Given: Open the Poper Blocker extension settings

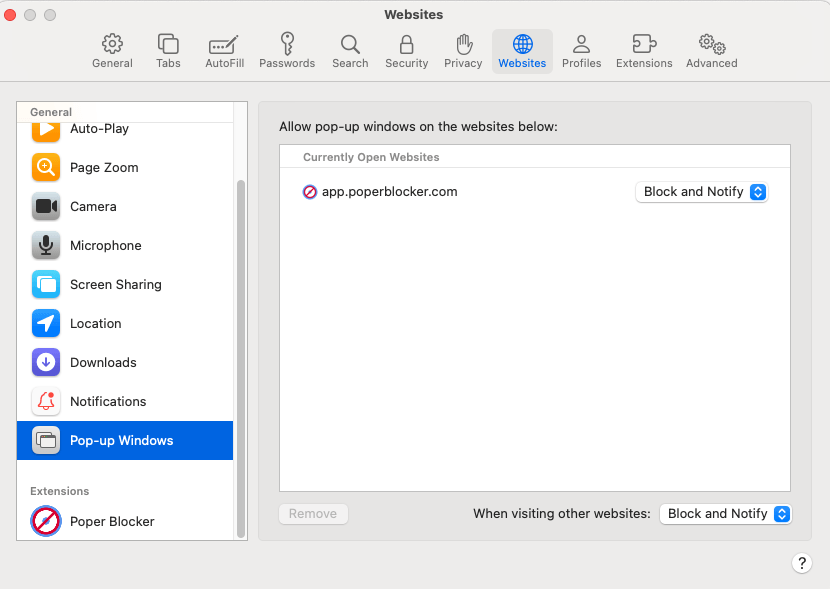Looking at the screenshot, I should tap(45, 521).
